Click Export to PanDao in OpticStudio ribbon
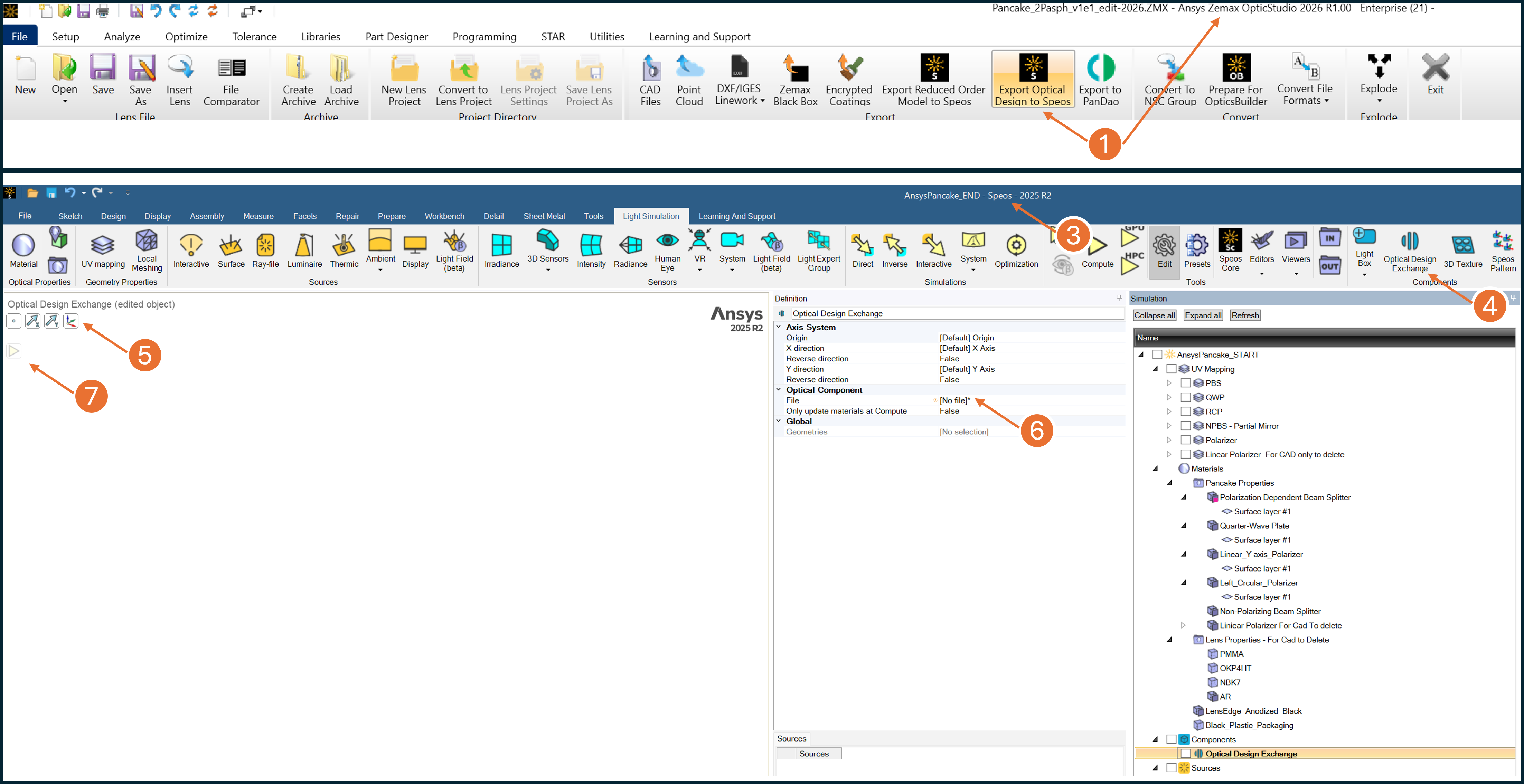The width and height of the screenshot is (1524, 784). point(1100,79)
